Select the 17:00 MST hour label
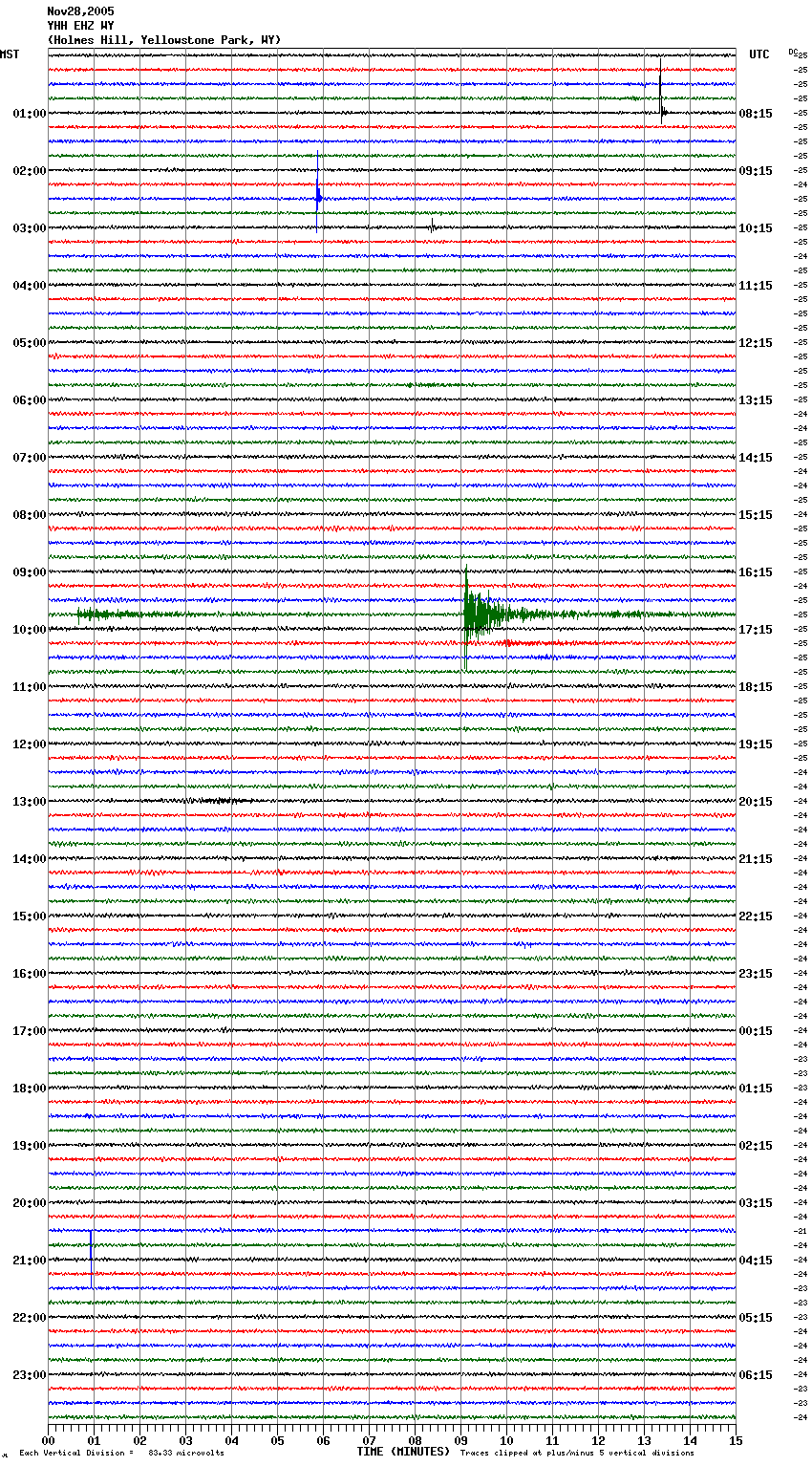 coord(29,1031)
